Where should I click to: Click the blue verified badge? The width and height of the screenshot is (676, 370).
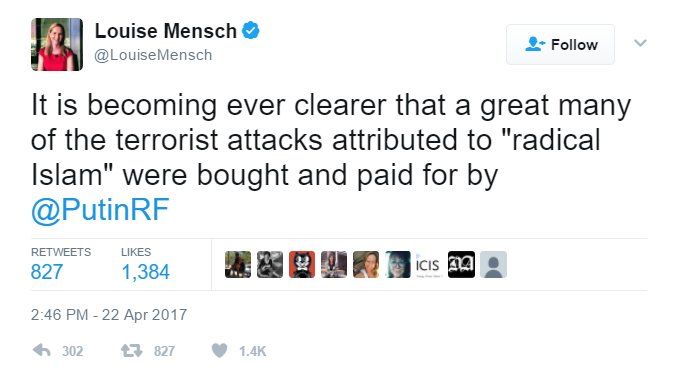(250, 31)
